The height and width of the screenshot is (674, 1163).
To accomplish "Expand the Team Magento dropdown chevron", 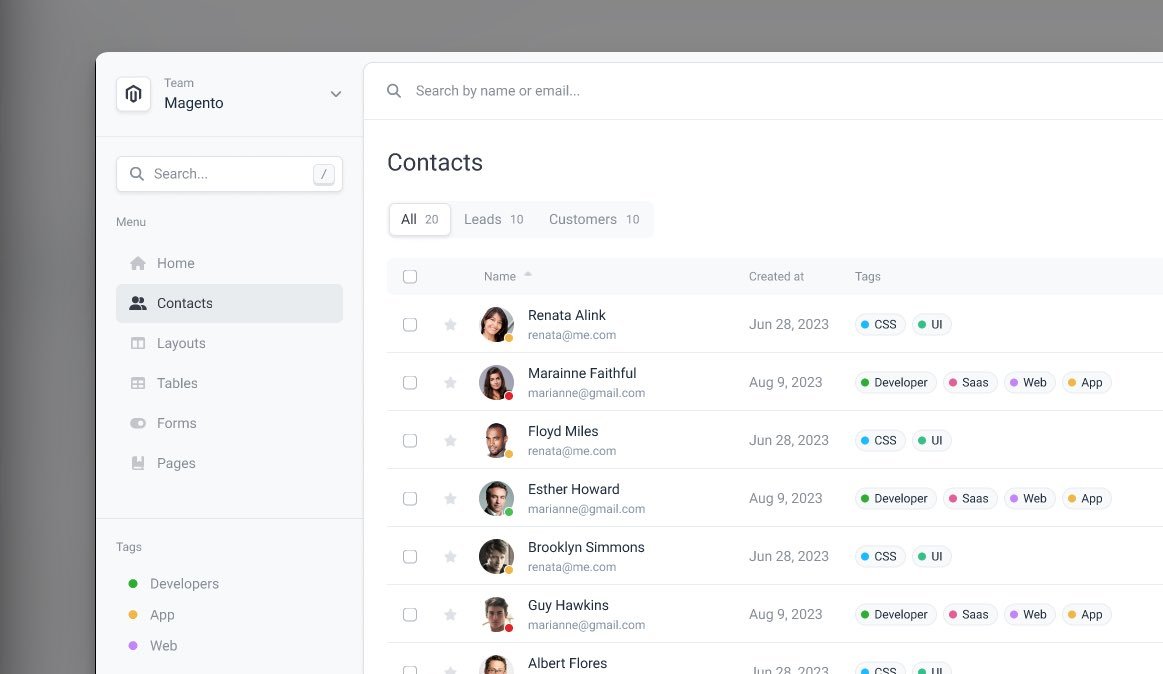I will coord(336,94).
